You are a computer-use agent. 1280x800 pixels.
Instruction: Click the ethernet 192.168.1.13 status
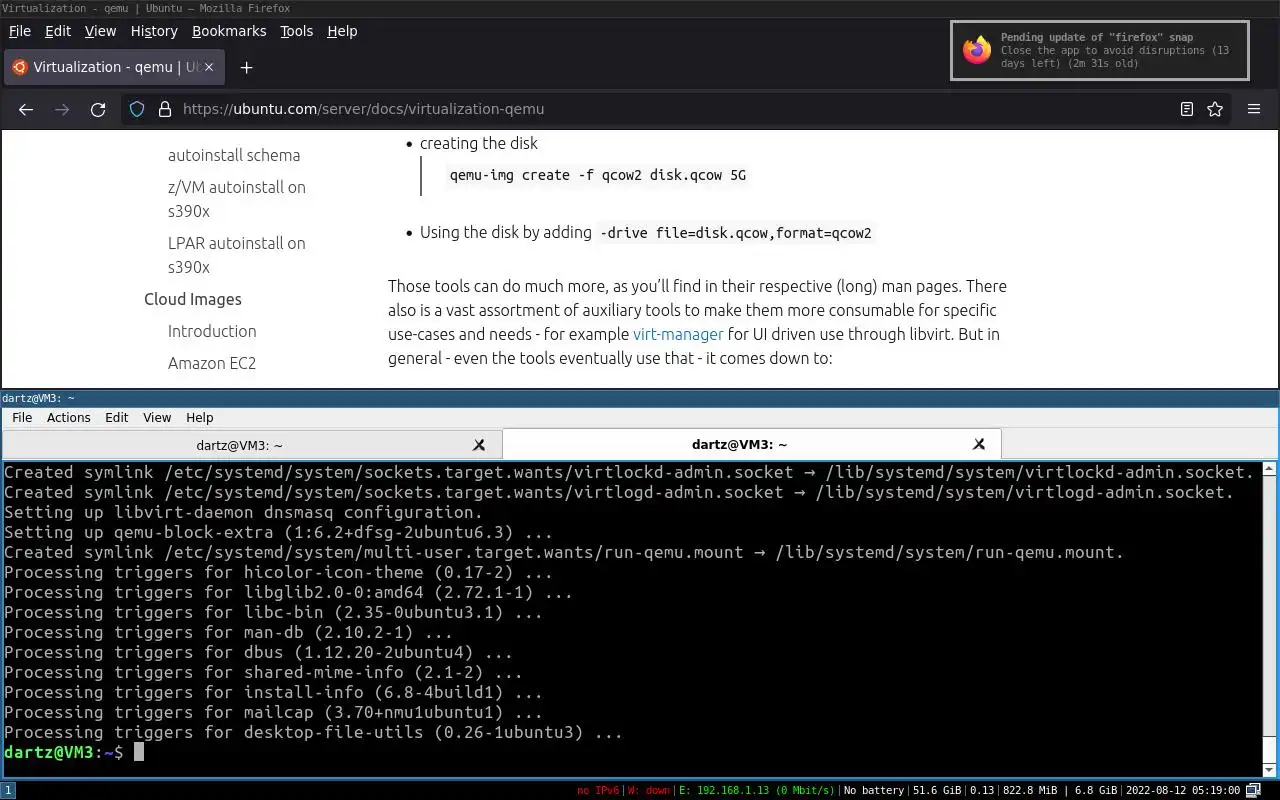756,790
